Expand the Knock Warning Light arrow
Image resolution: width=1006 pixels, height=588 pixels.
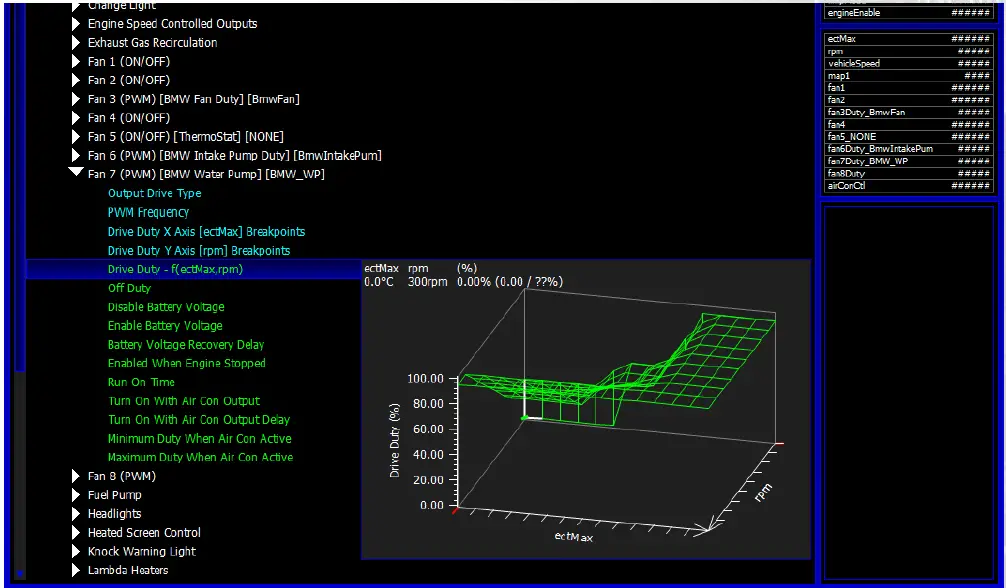(76, 552)
